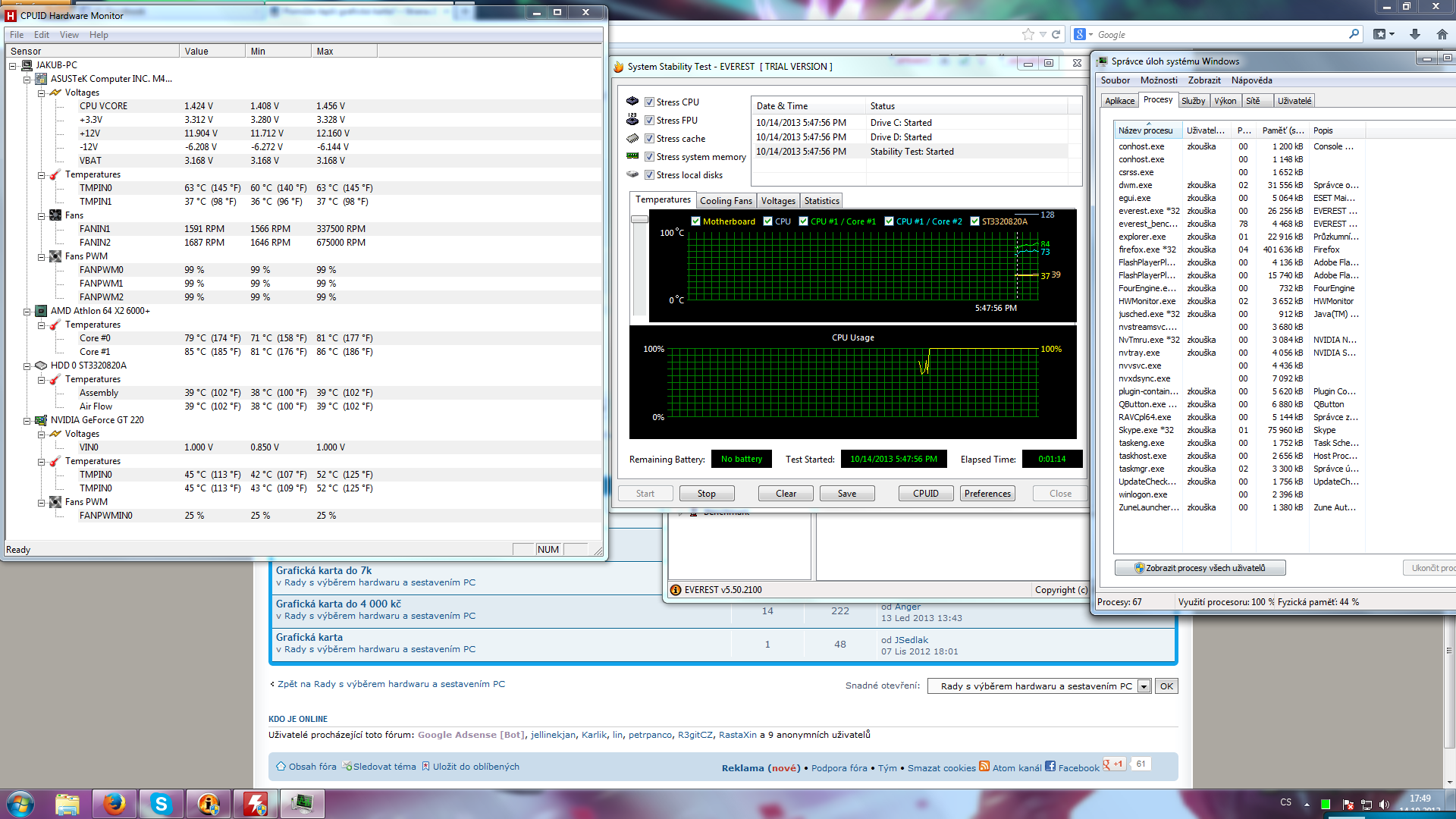Open Firefox downloads arrow

tap(1415, 34)
